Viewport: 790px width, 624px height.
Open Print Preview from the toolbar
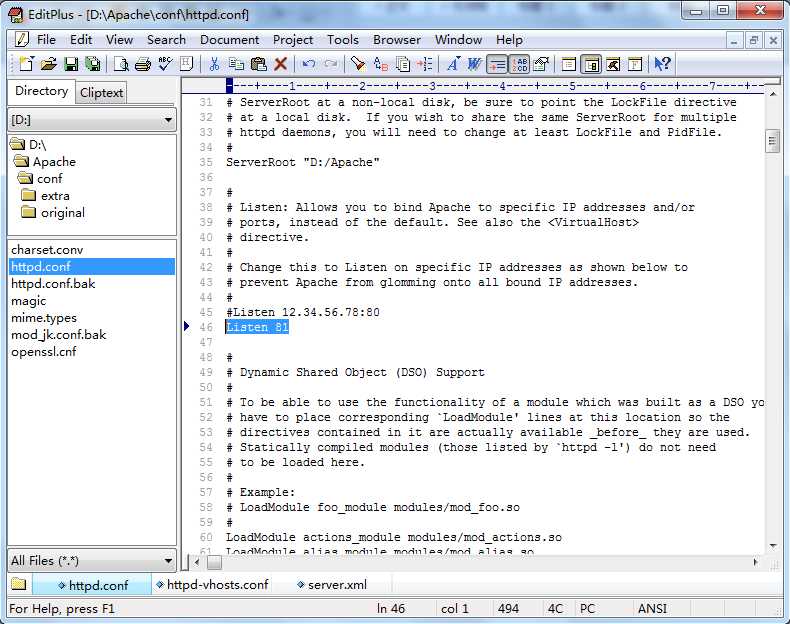(121, 64)
